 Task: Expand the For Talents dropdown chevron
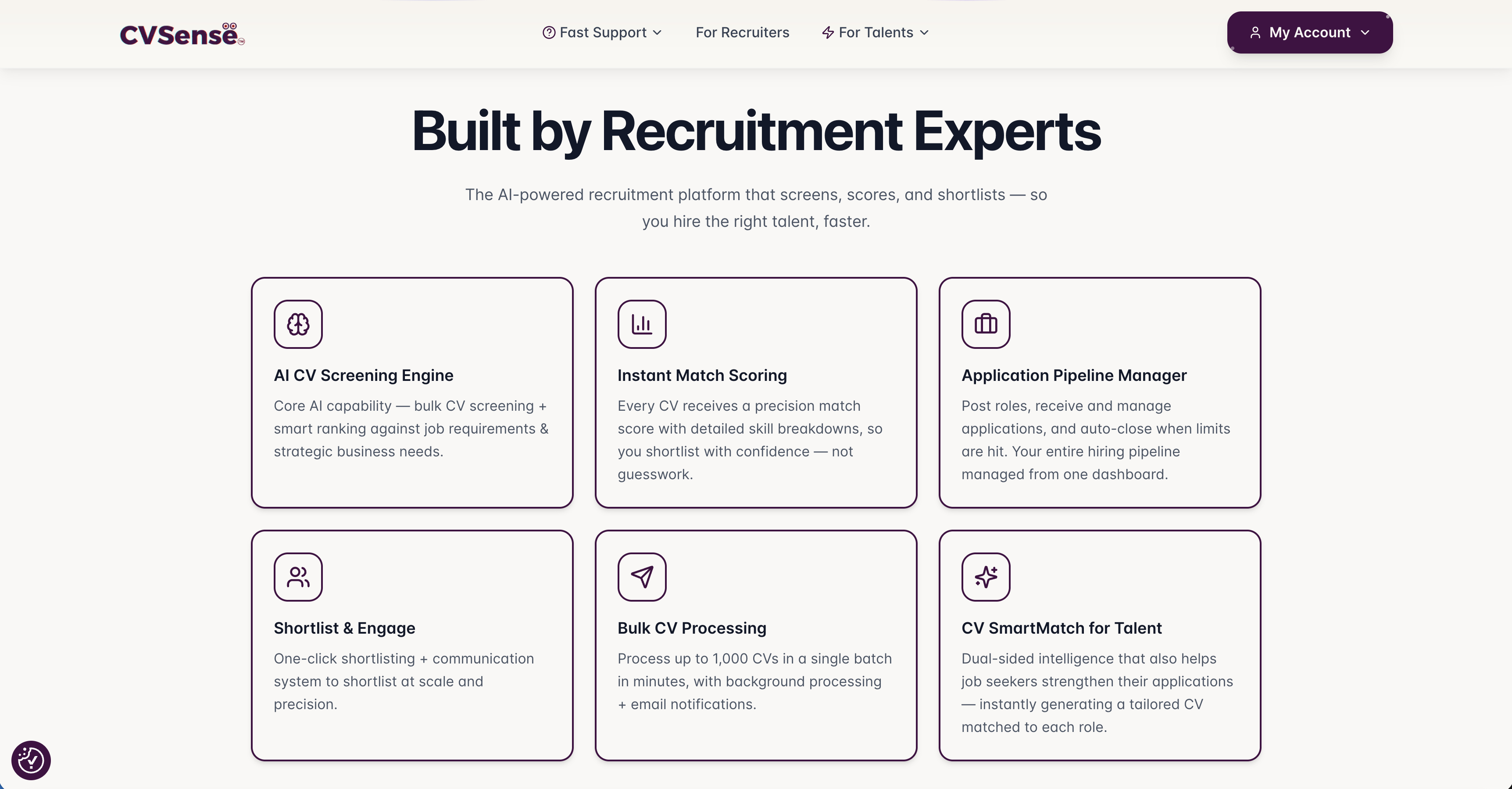pos(925,32)
